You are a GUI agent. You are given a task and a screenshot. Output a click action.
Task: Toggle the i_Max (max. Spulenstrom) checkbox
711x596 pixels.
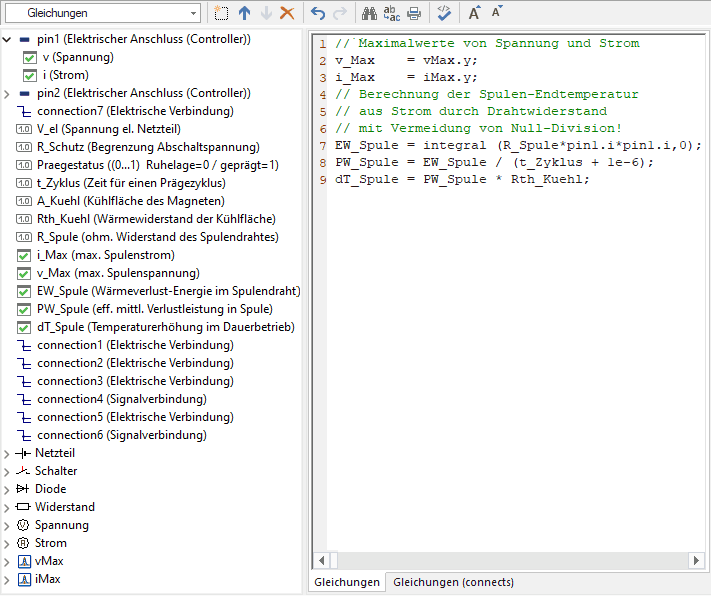tap(24, 255)
